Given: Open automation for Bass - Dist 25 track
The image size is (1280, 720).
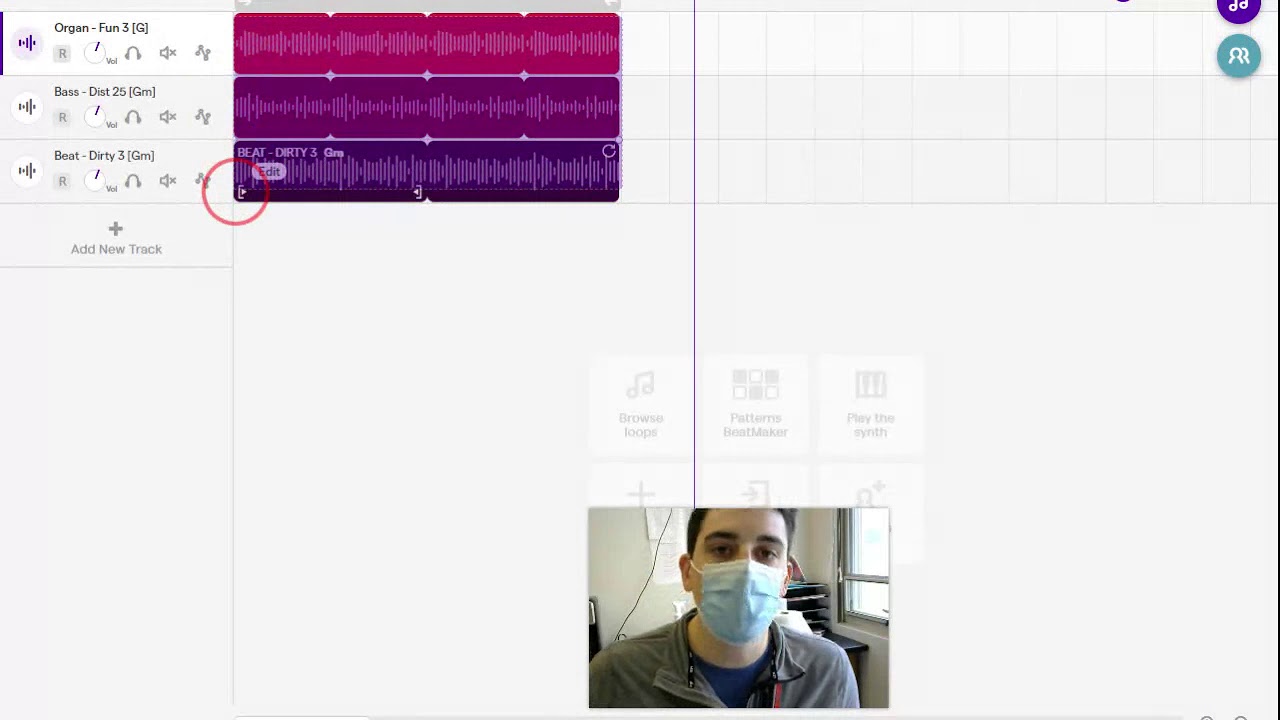Looking at the screenshot, I should pos(203,117).
